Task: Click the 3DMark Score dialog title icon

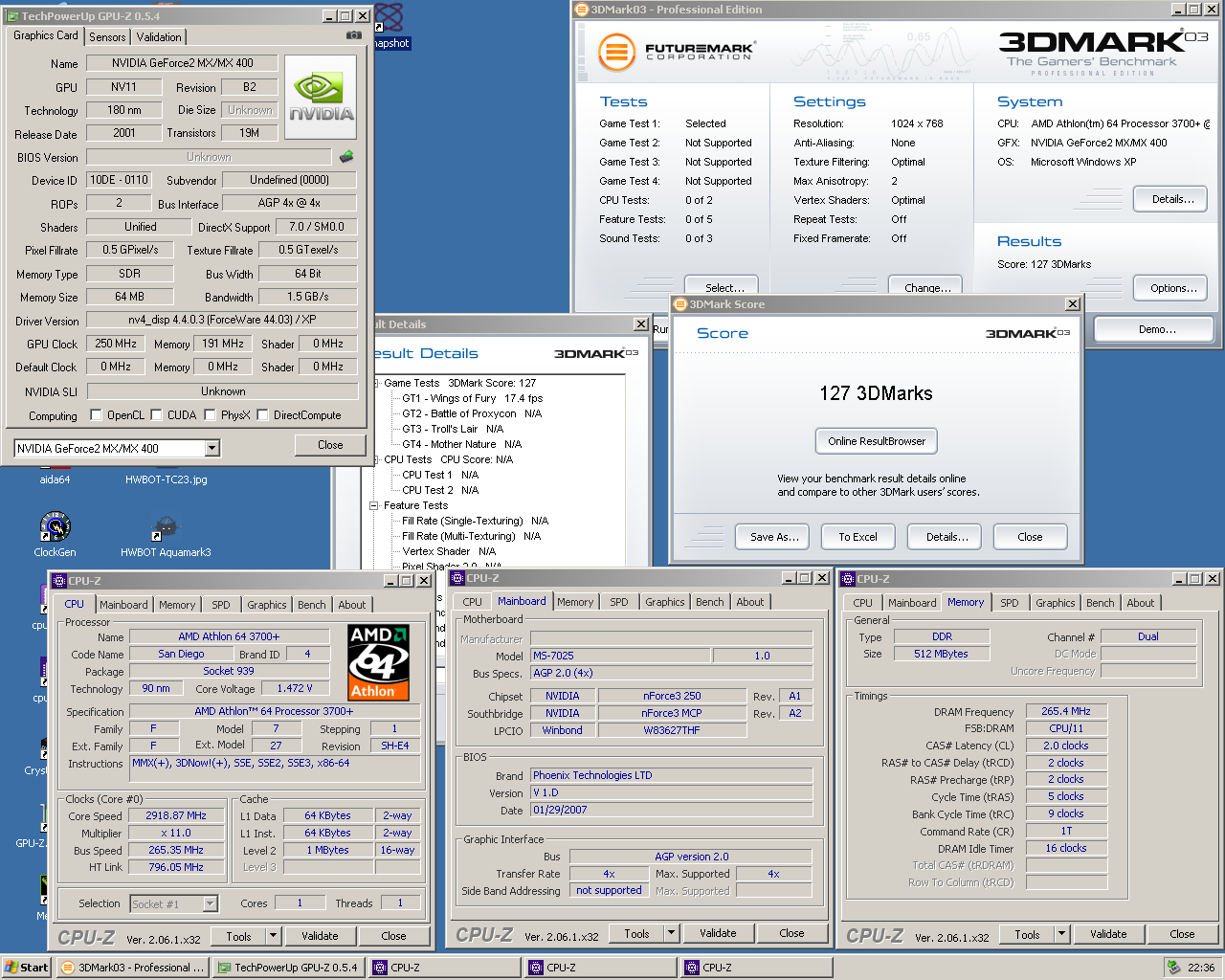Action: point(680,304)
